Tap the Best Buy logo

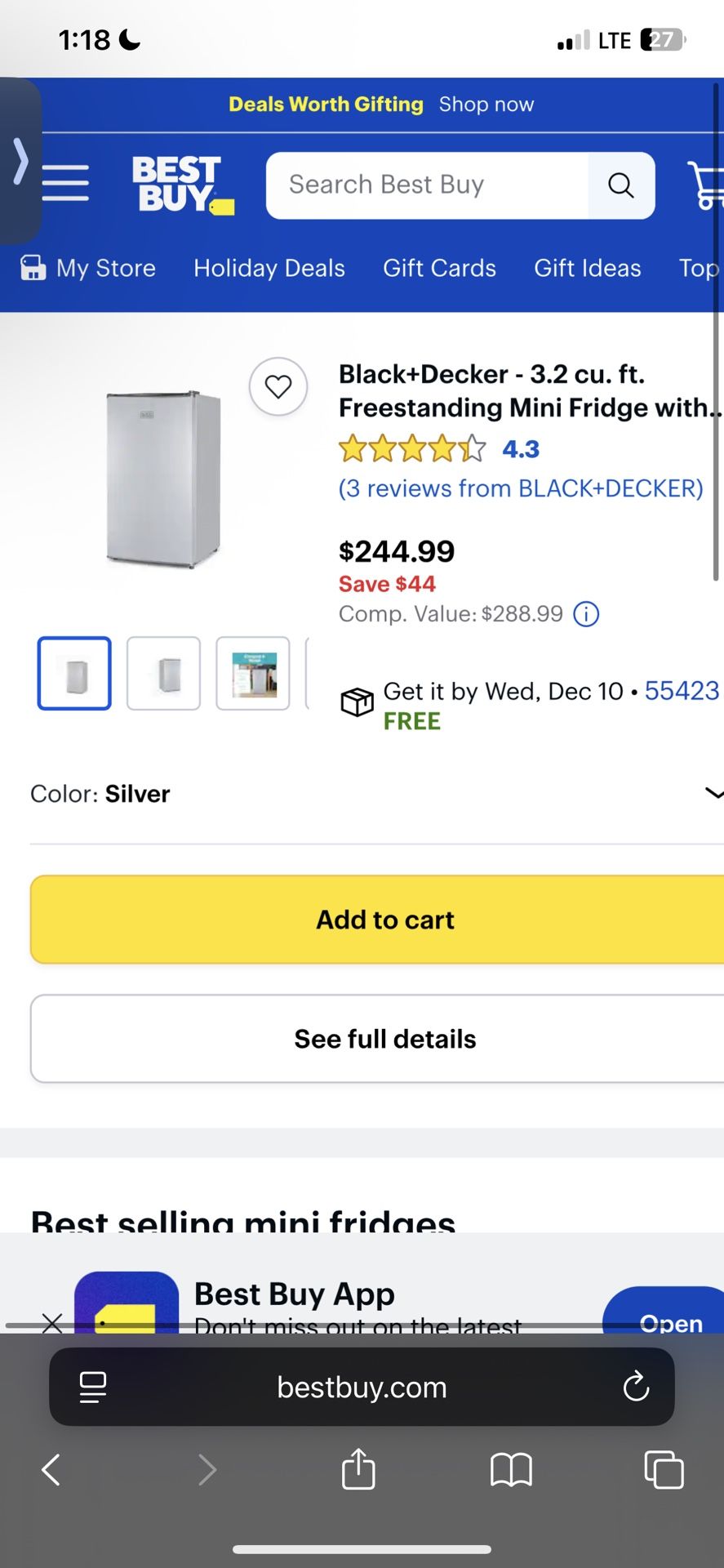(181, 184)
